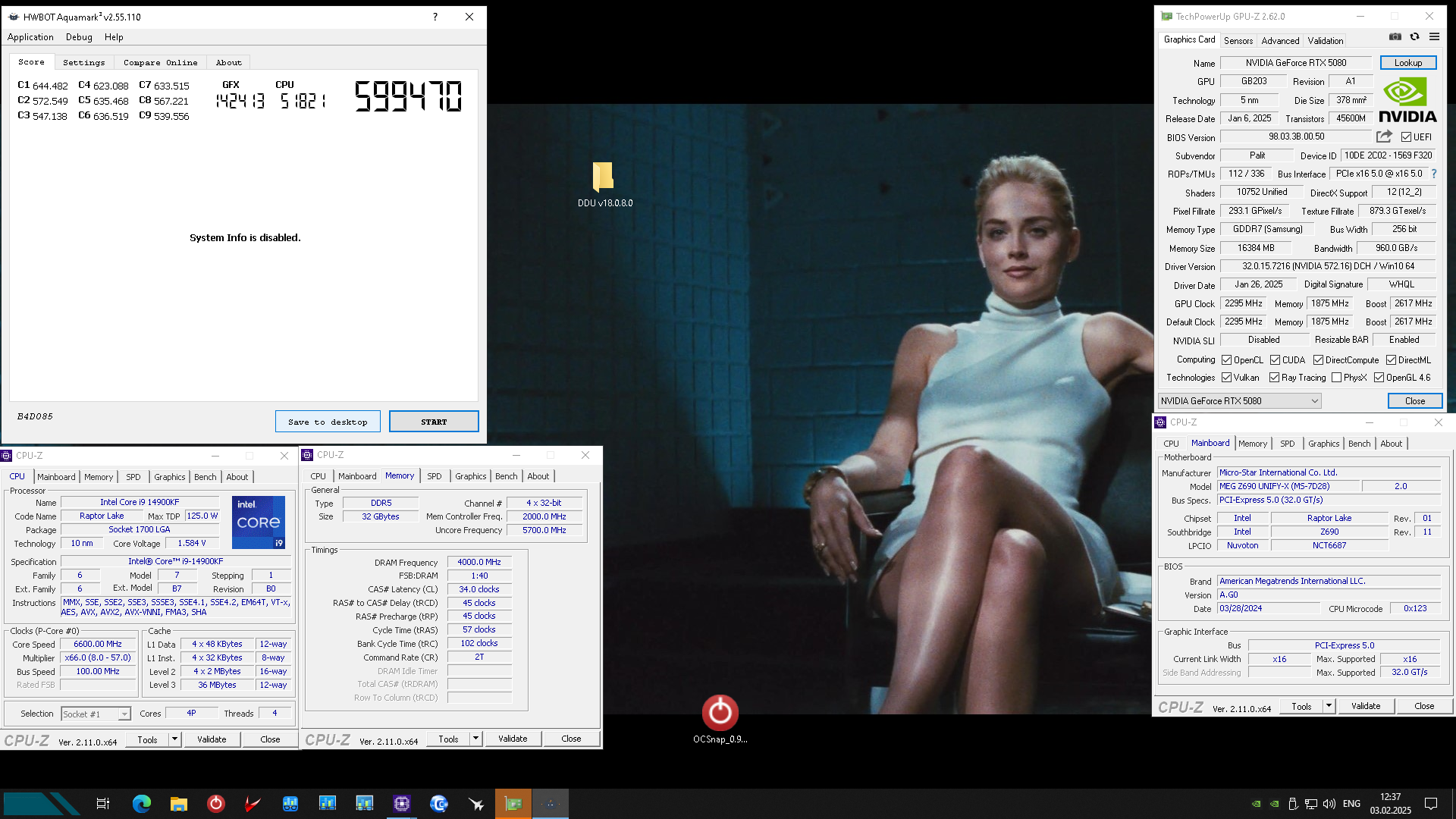This screenshot has height=819, width=1456.
Task: Switch to the GPU-Z Advanced tab
Action: point(1280,41)
